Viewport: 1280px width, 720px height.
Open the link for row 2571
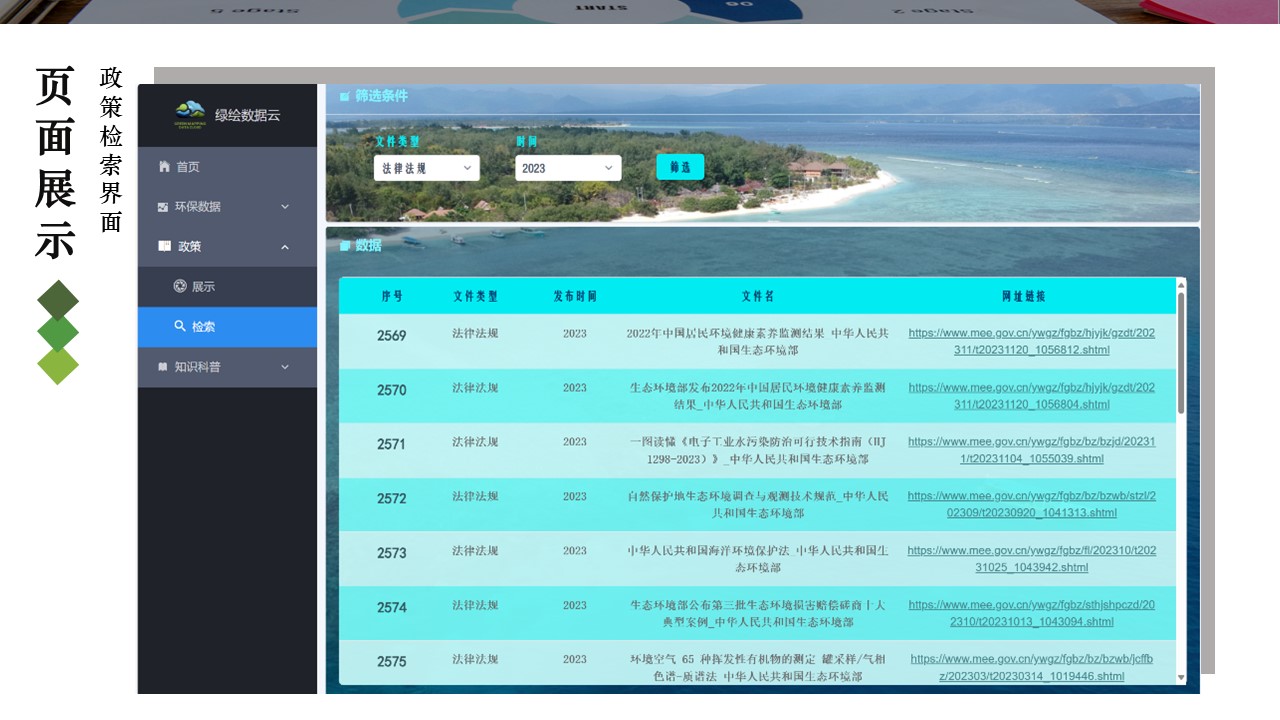(x=1032, y=450)
